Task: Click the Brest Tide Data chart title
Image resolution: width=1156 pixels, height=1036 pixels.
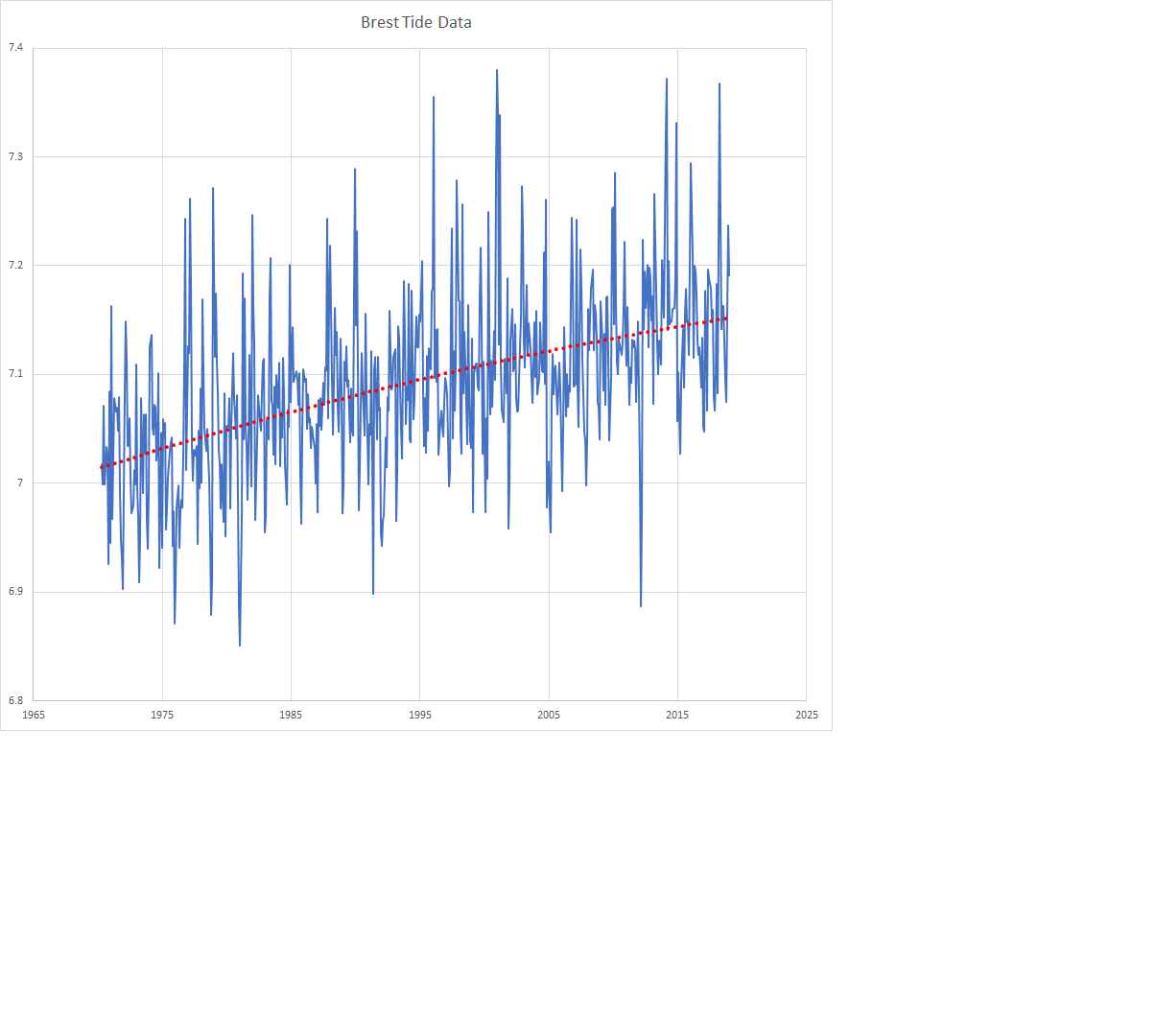Action: (415, 22)
